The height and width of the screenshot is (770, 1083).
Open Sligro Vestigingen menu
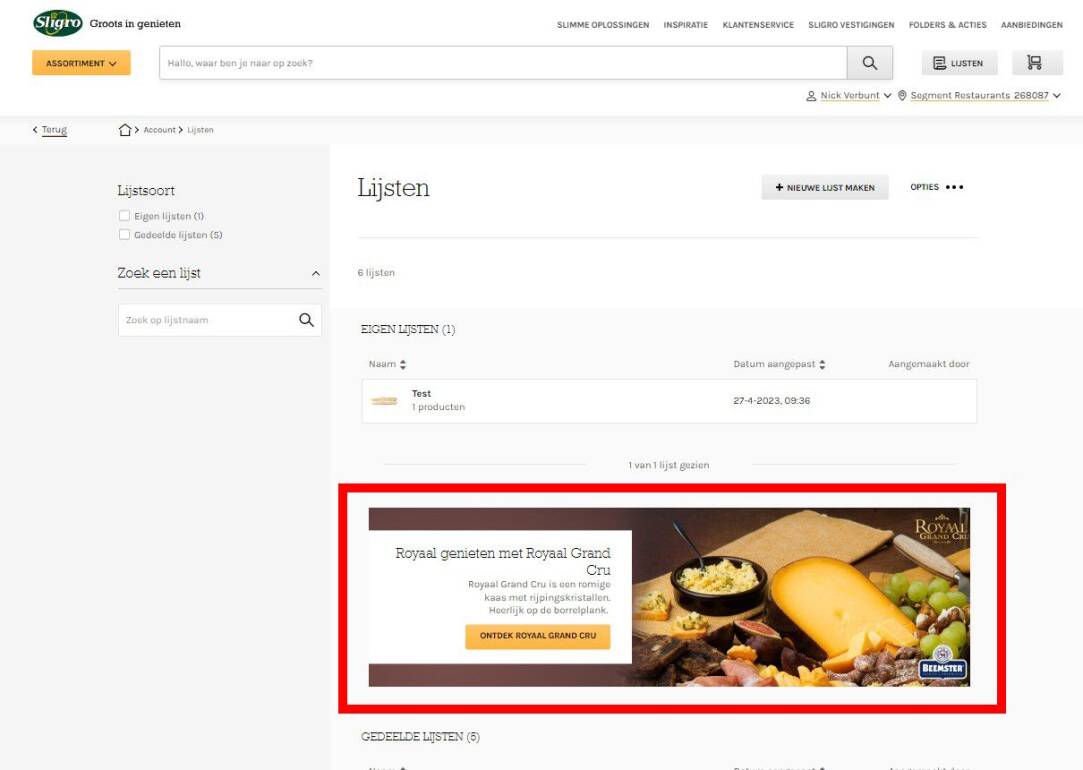tap(851, 25)
